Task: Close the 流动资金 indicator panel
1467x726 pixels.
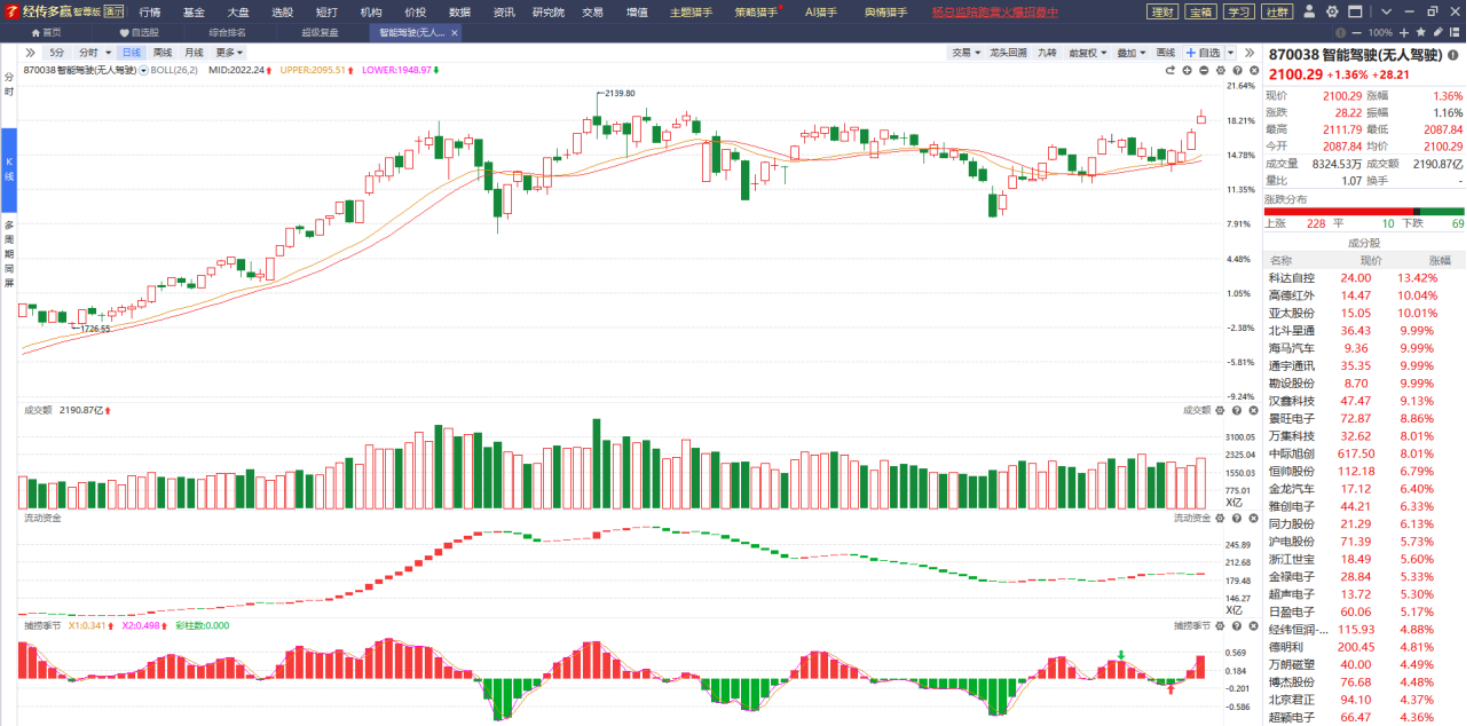Action: 1252,518
